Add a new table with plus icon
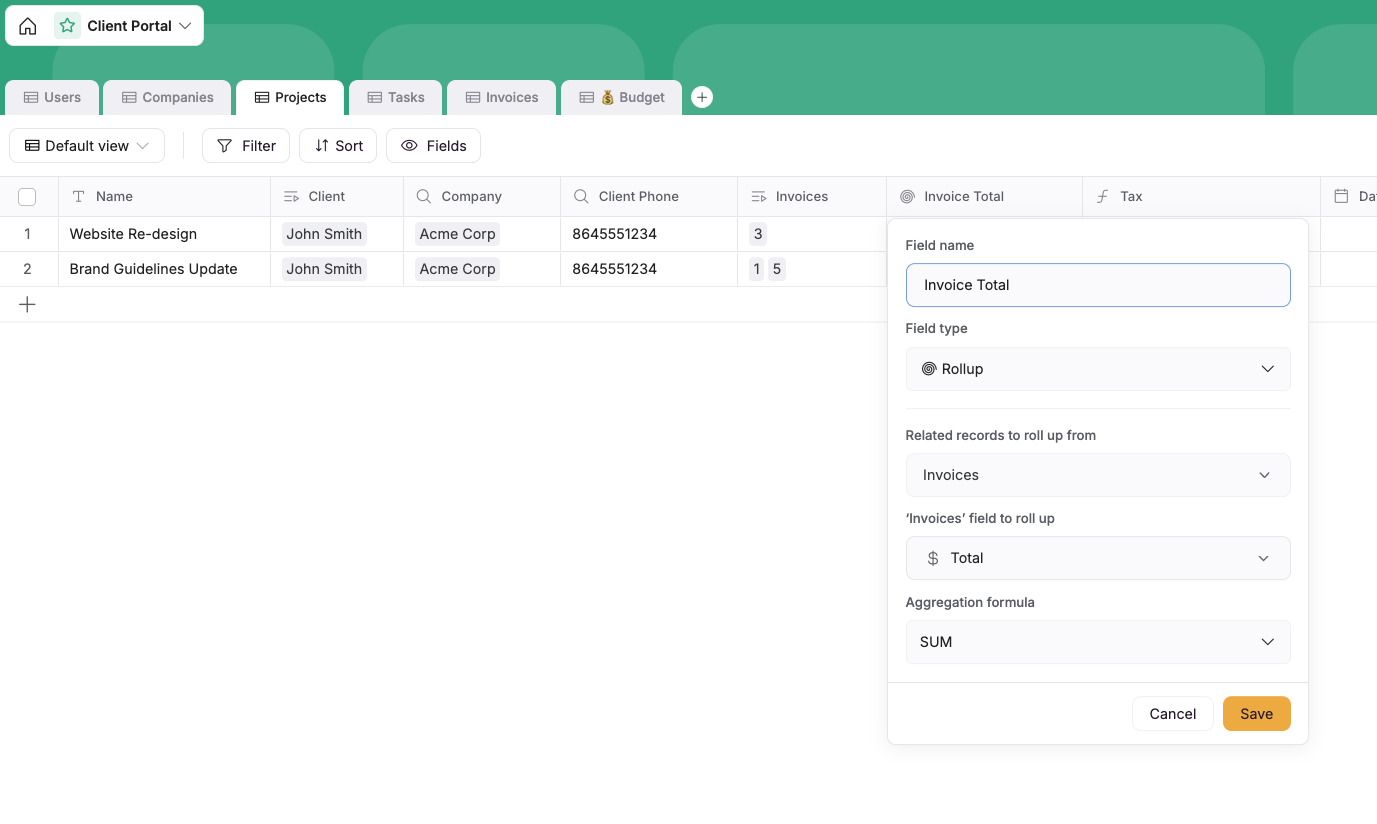The width and height of the screenshot is (1377, 824). 702,97
